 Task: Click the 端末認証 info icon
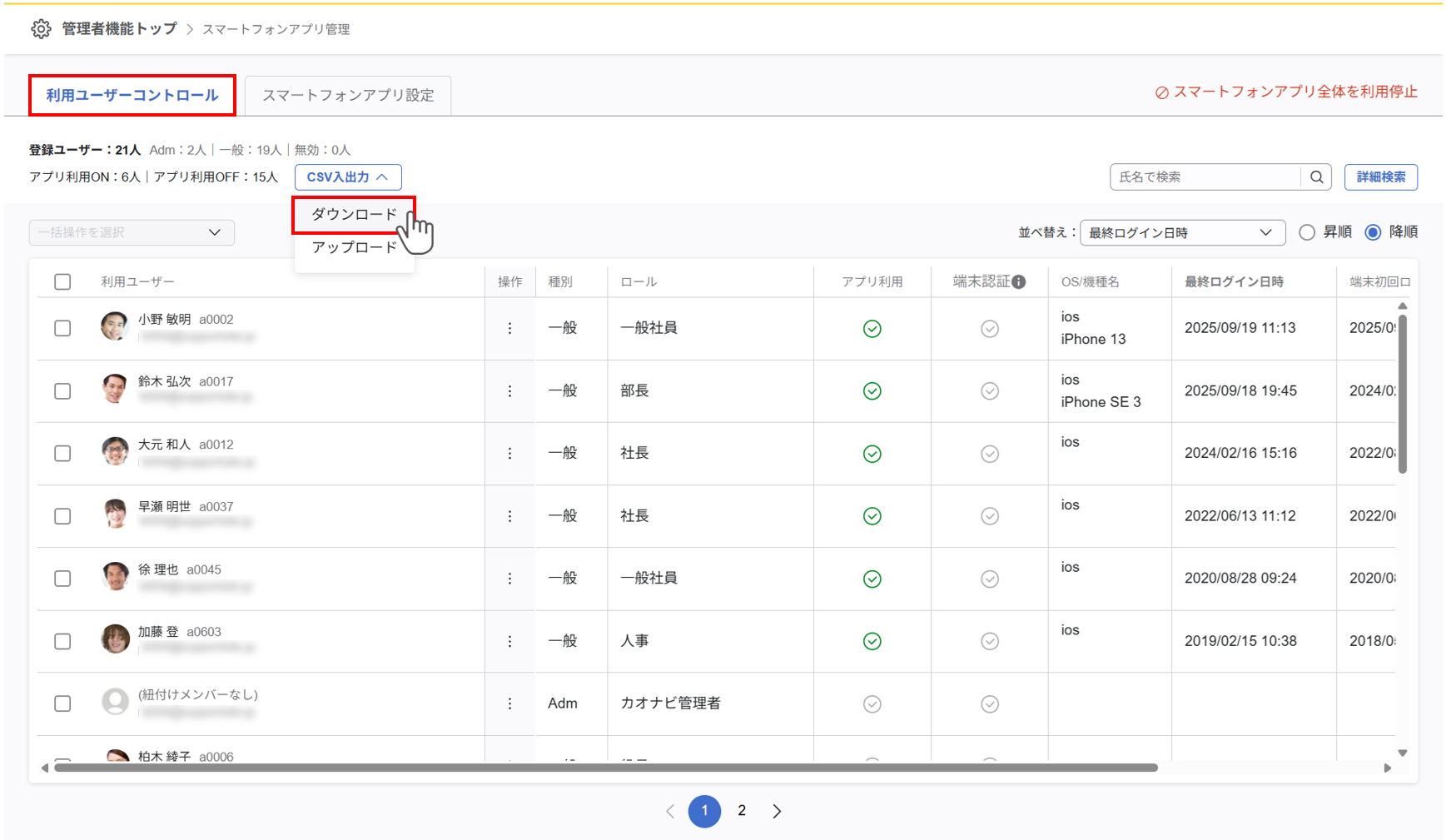pyautogui.click(x=1018, y=282)
